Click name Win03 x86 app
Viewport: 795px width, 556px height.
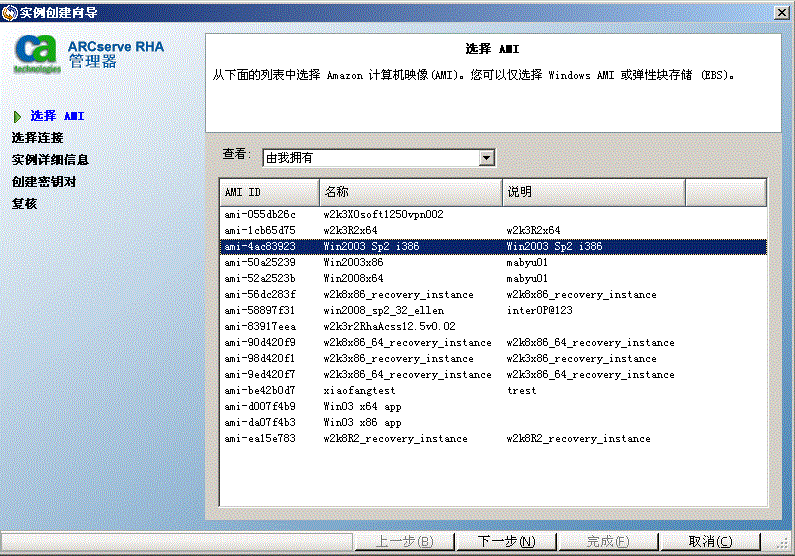tap(363, 423)
